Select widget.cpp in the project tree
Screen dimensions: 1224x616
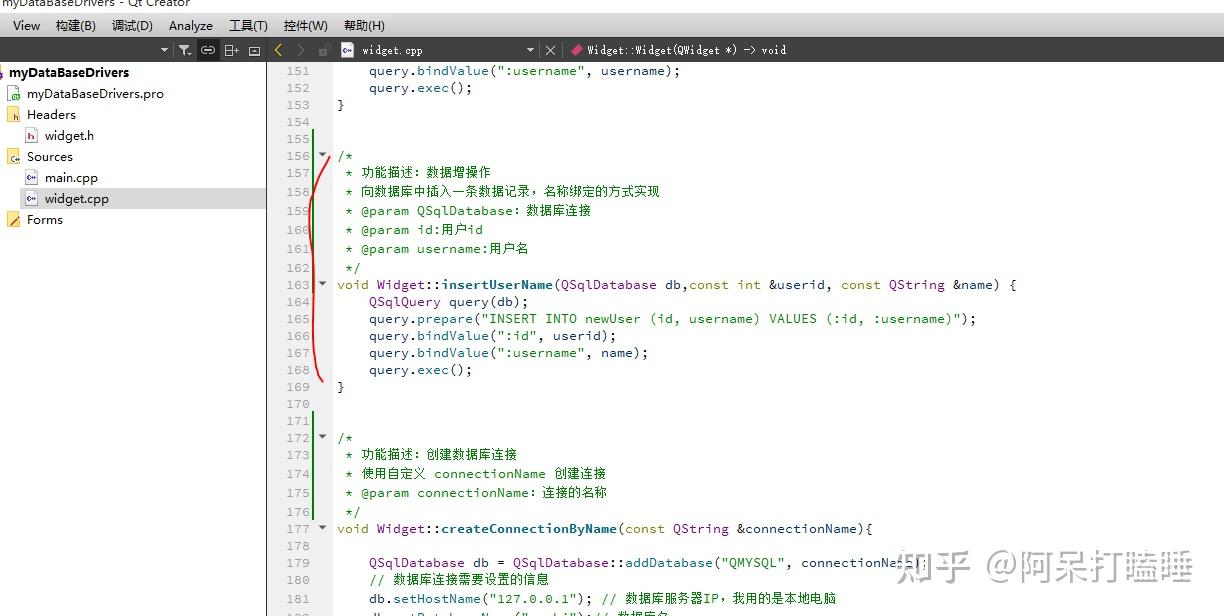point(76,198)
